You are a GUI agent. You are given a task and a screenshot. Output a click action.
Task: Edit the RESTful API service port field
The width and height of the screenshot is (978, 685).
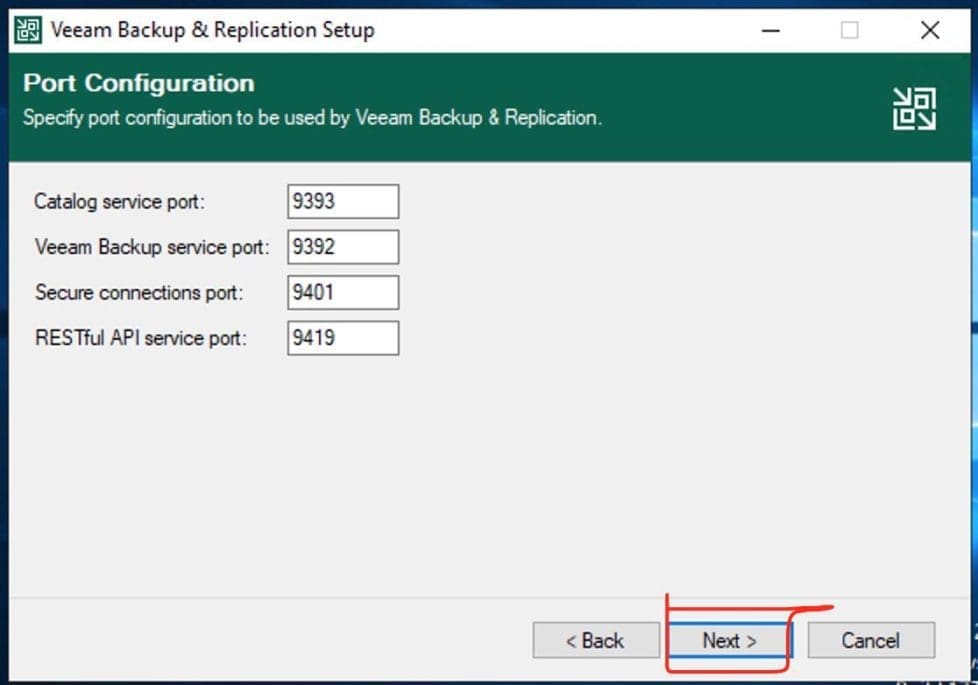343,338
